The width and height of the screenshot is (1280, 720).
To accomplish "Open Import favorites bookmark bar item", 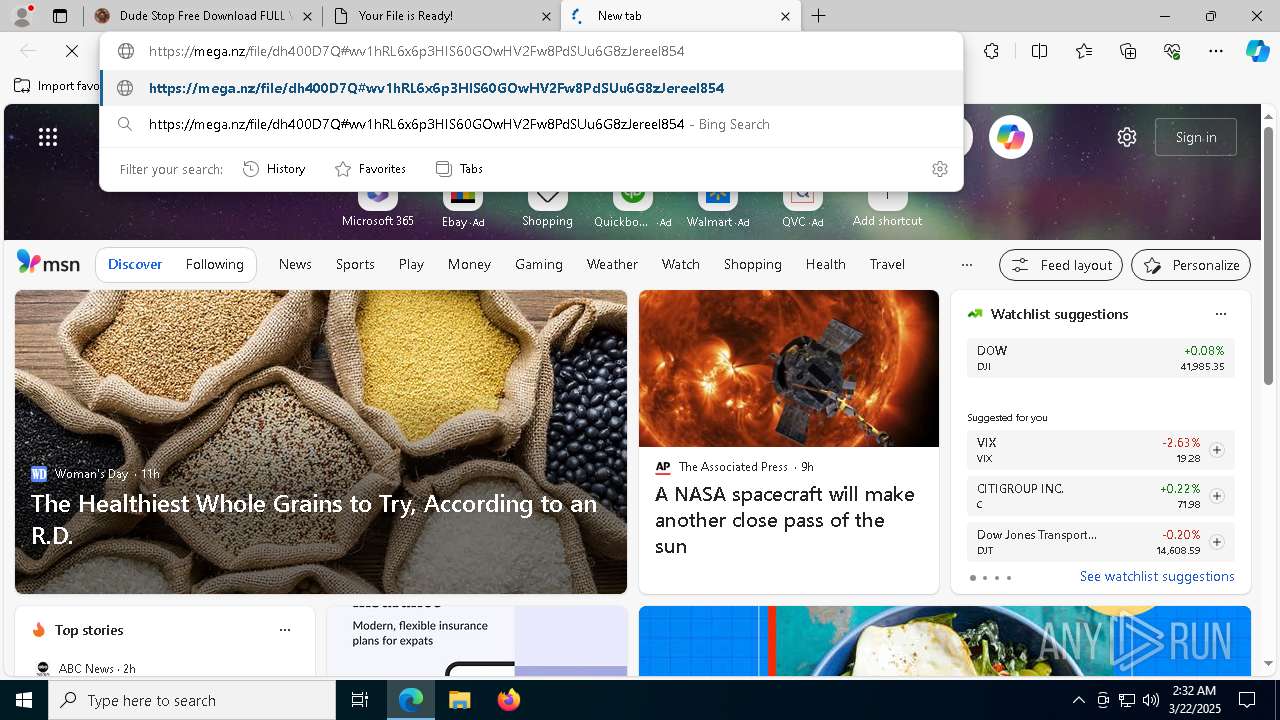I will (x=58, y=86).
